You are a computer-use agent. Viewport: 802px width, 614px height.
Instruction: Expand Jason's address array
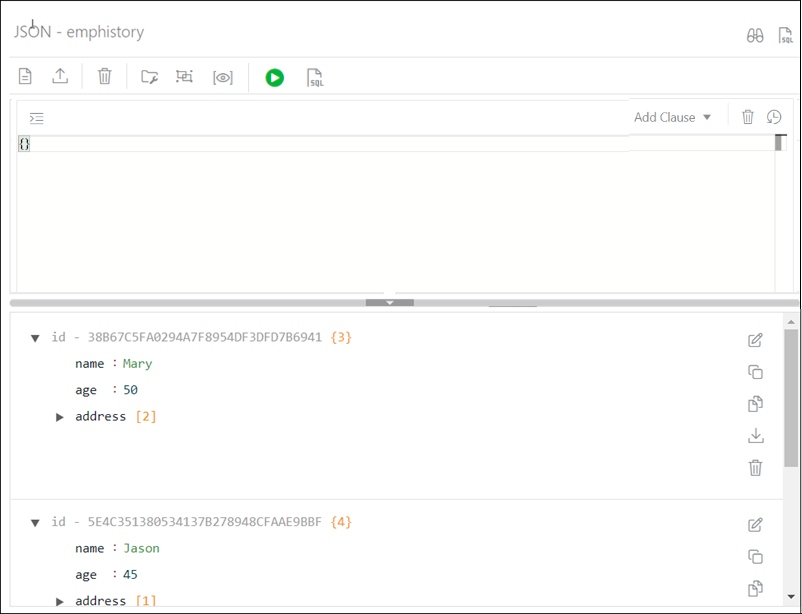(59, 600)
